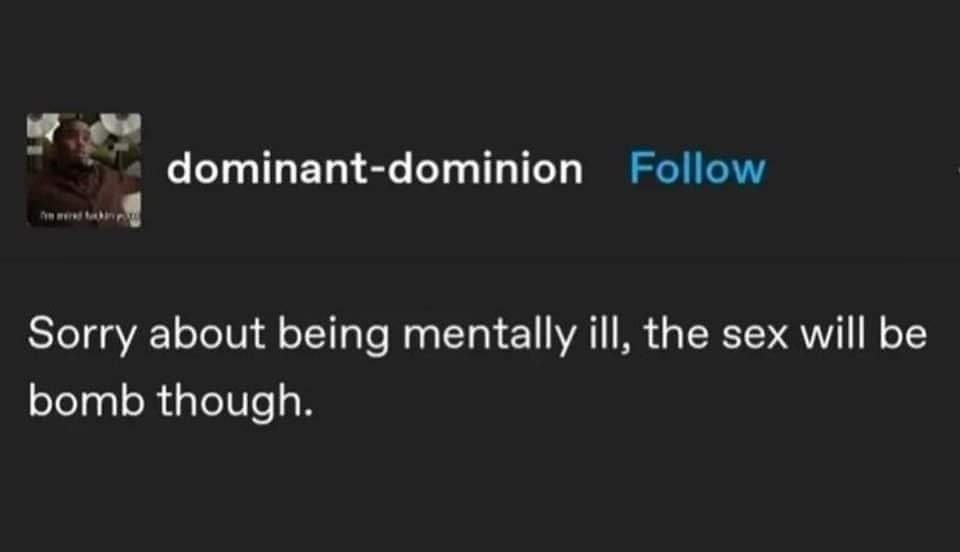Click the word "being" in the post body
The image size is (960, 552).
tap(334, 335)
